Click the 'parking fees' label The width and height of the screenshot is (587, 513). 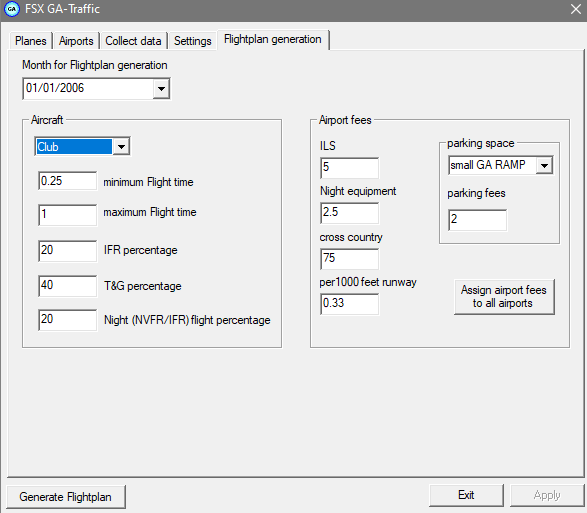[476, 193]
